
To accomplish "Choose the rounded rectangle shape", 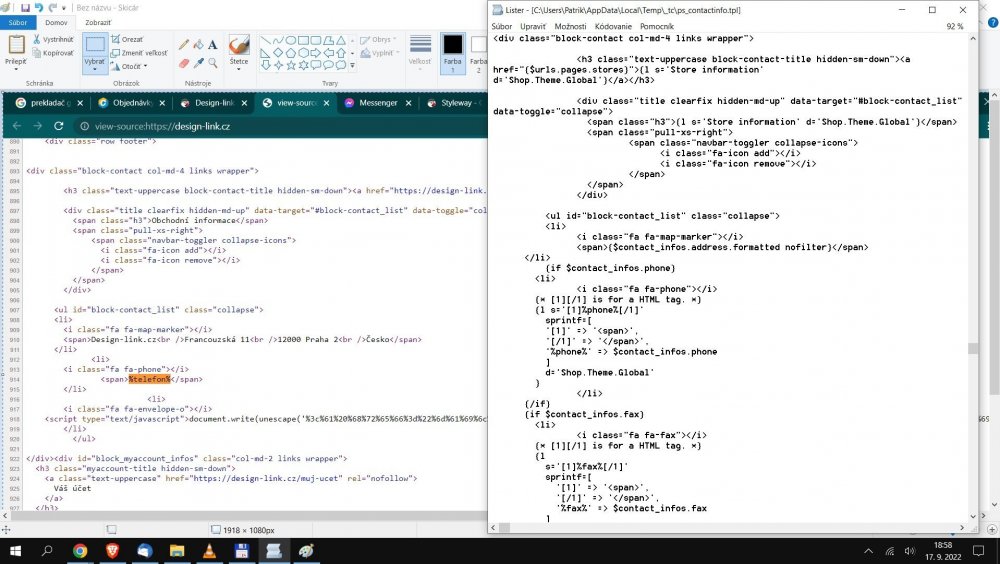I will (316, 40).
